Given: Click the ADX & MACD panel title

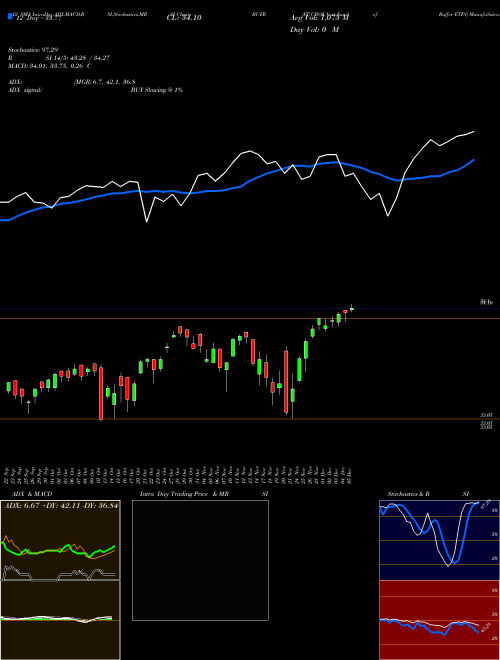Looking at the screenshot, I should 32,494.
